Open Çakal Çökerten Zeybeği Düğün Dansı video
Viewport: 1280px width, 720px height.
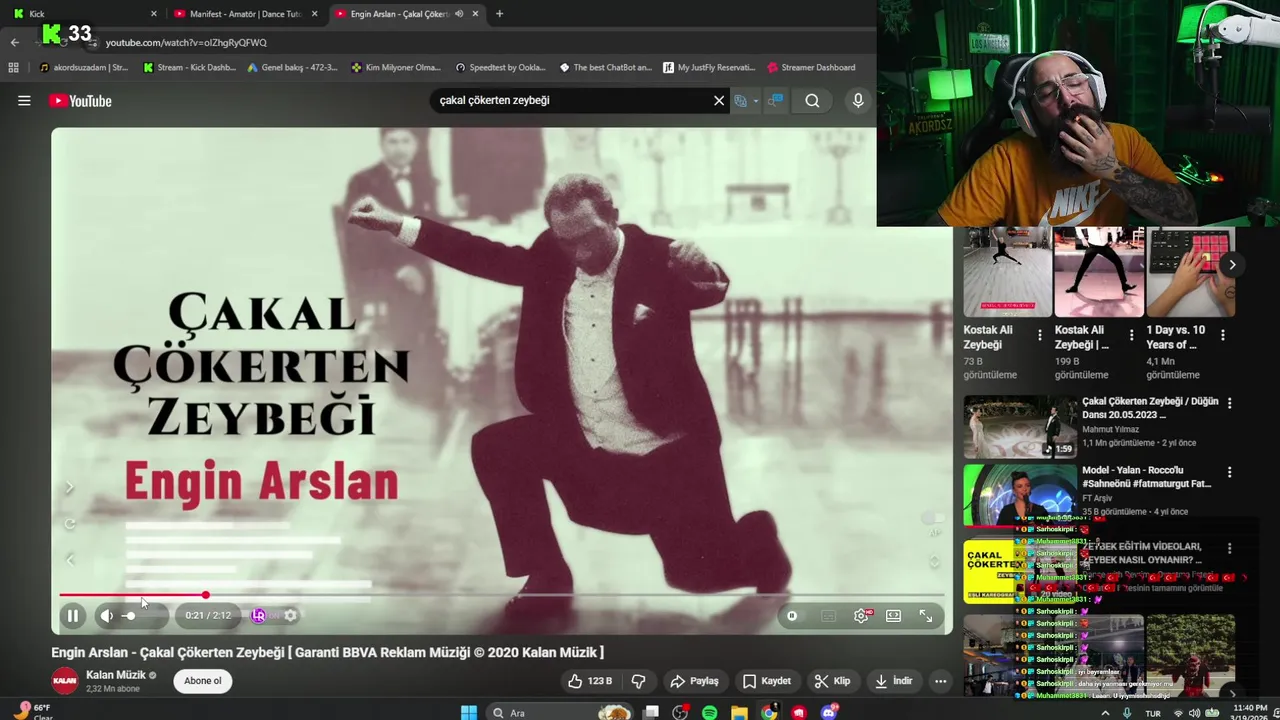[x=1020, y=427]
